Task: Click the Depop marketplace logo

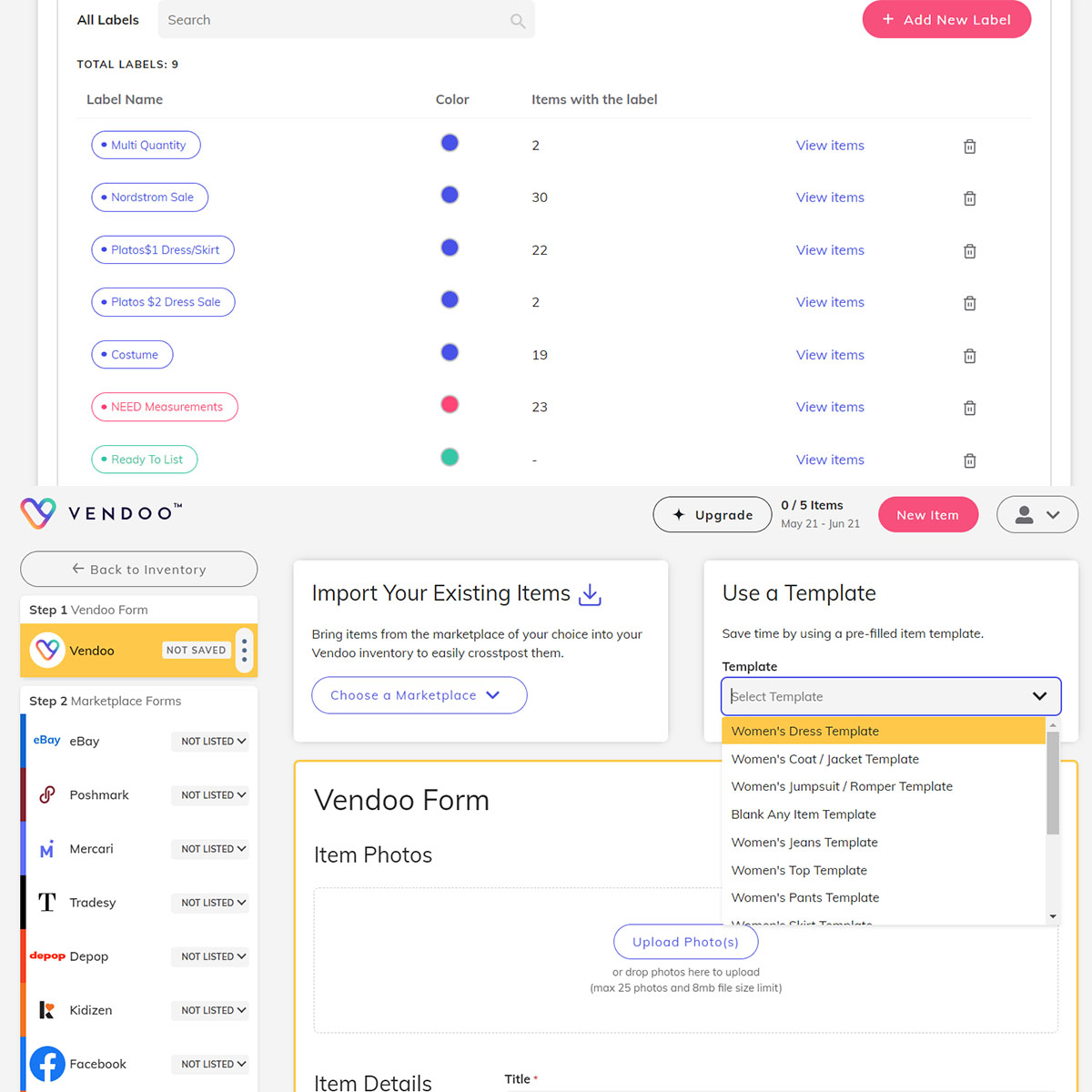Action: 47,956
